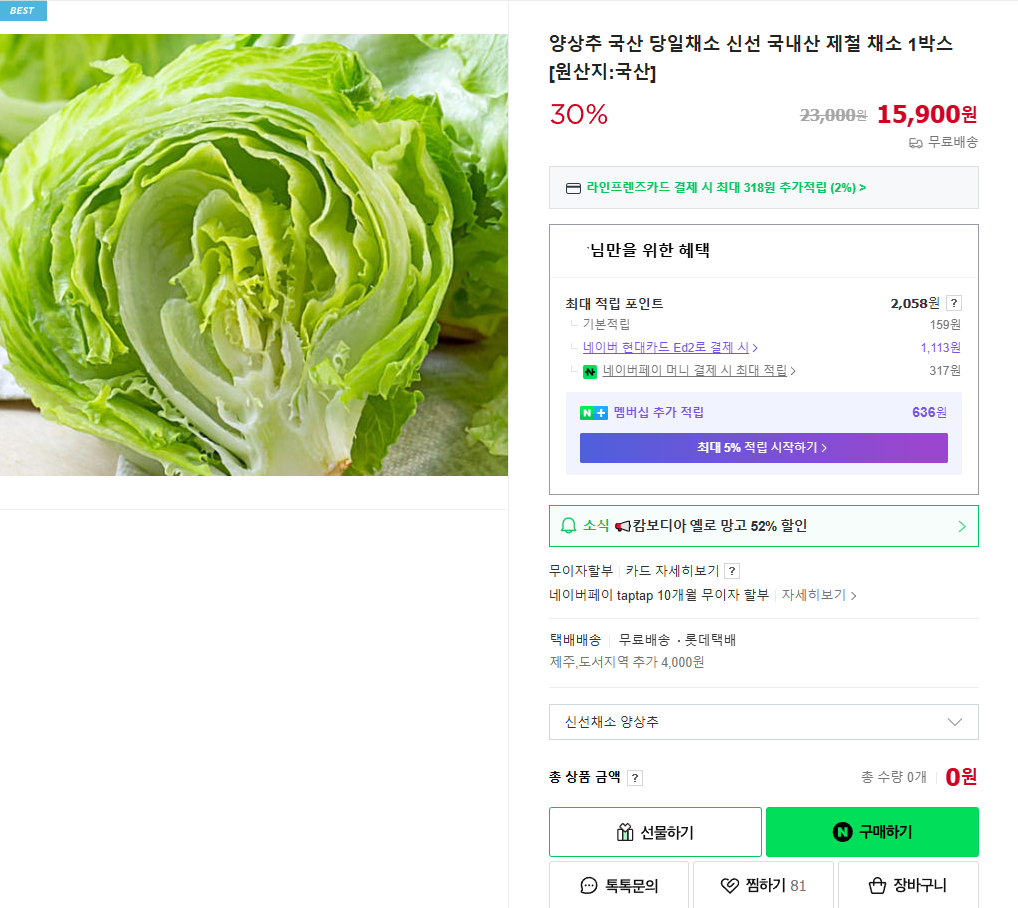Viewport: 1018px width, 908px height.
Task: Click the green Naver Pay money icon
Action: coord(590,371)
